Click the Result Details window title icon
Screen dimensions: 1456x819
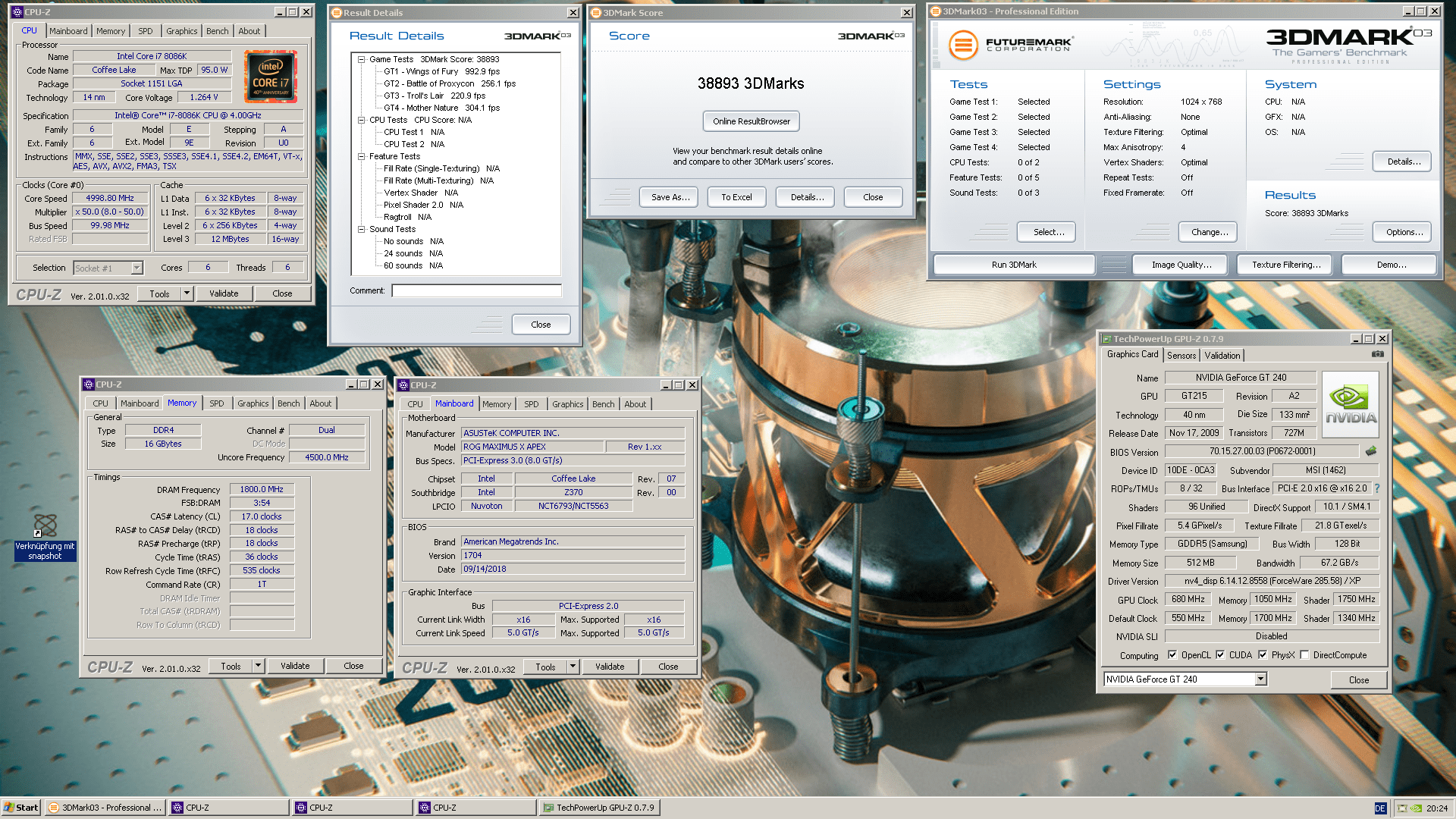click(337, 13)
